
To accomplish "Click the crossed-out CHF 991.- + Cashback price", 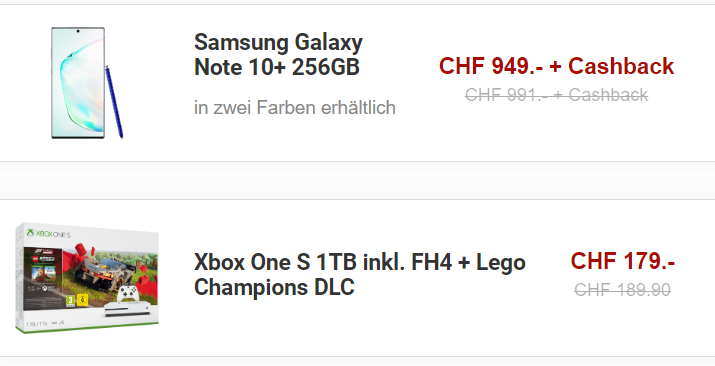I will pyautogui.click(x=556, y=95).
